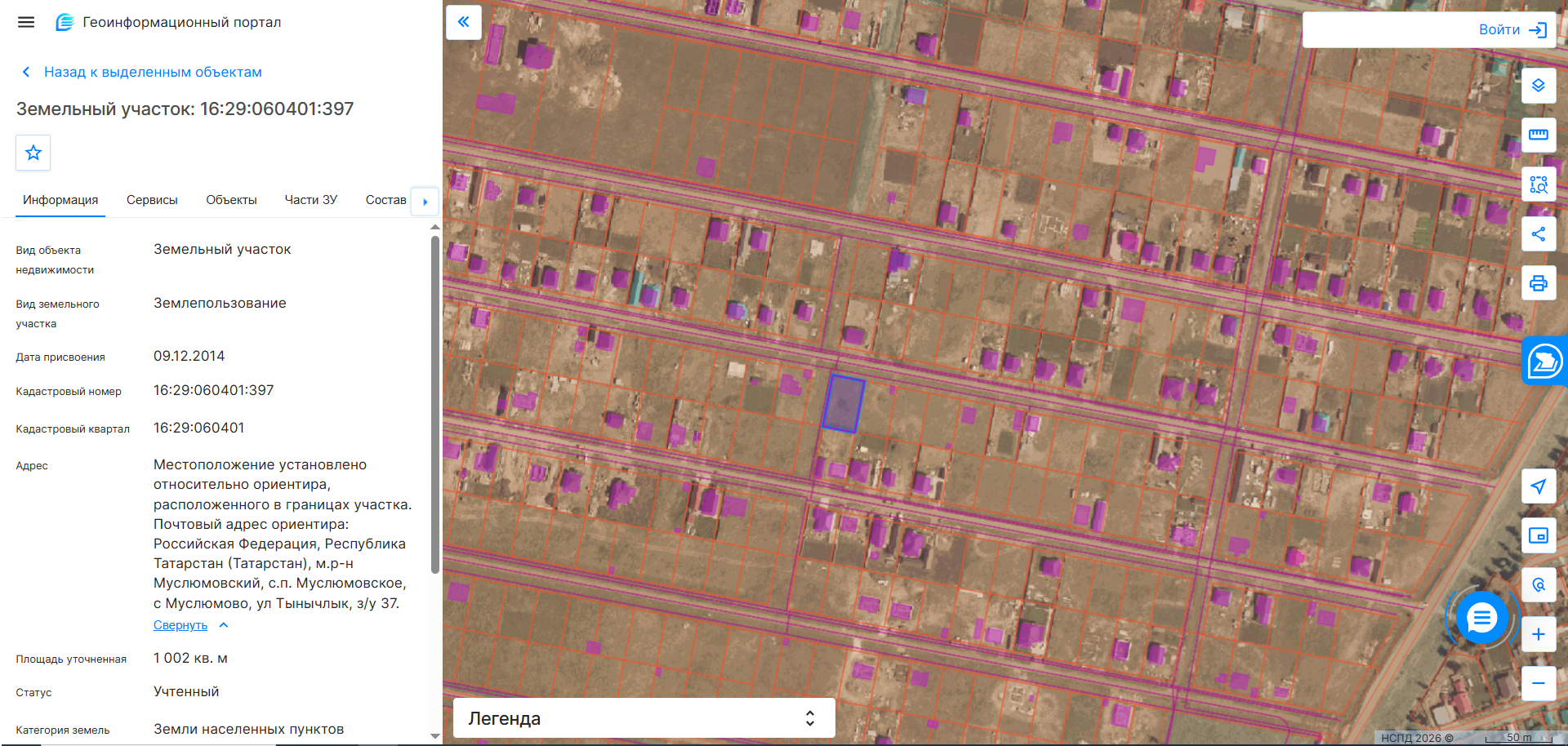
Task: Click the НСПД 2026 copyright text
Action: (x=1417, y=738)
